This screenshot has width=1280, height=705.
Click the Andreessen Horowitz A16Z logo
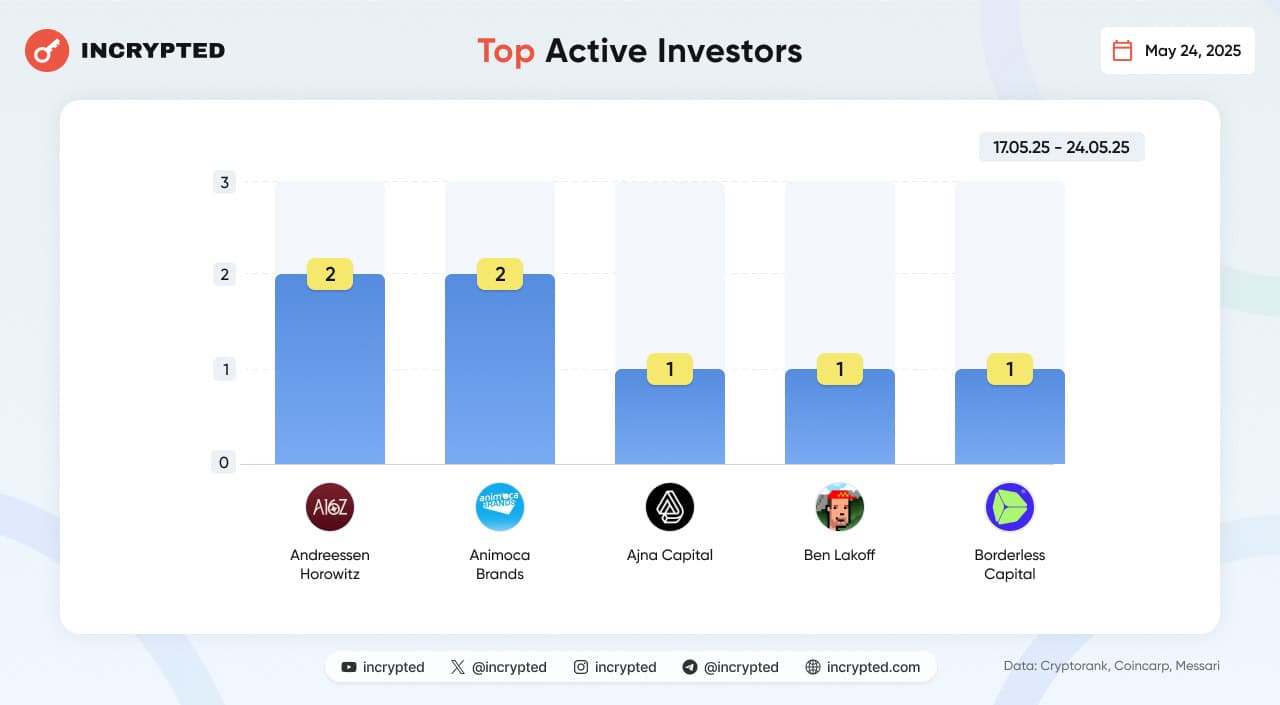click(330, 507)
